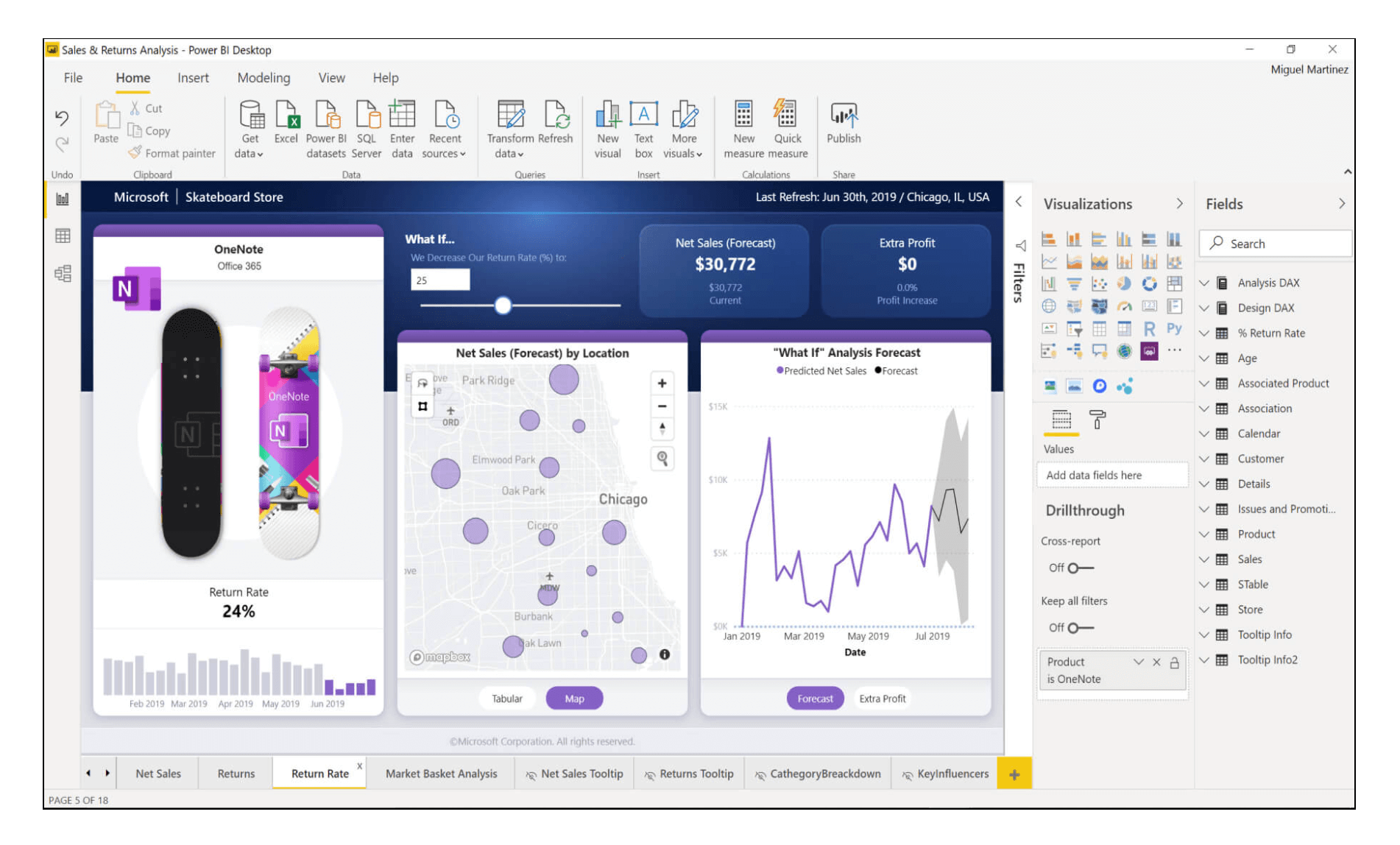Click the Enter data icon
The width and height of the screenshot is (1400, 845).
coord(402,130)
